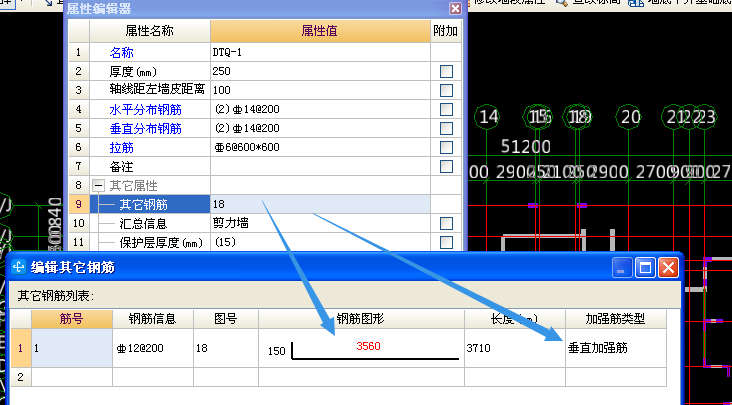732x405 pixels.
Task: Click the 水平分布钢筋 property label
Action: coord(146,110)
